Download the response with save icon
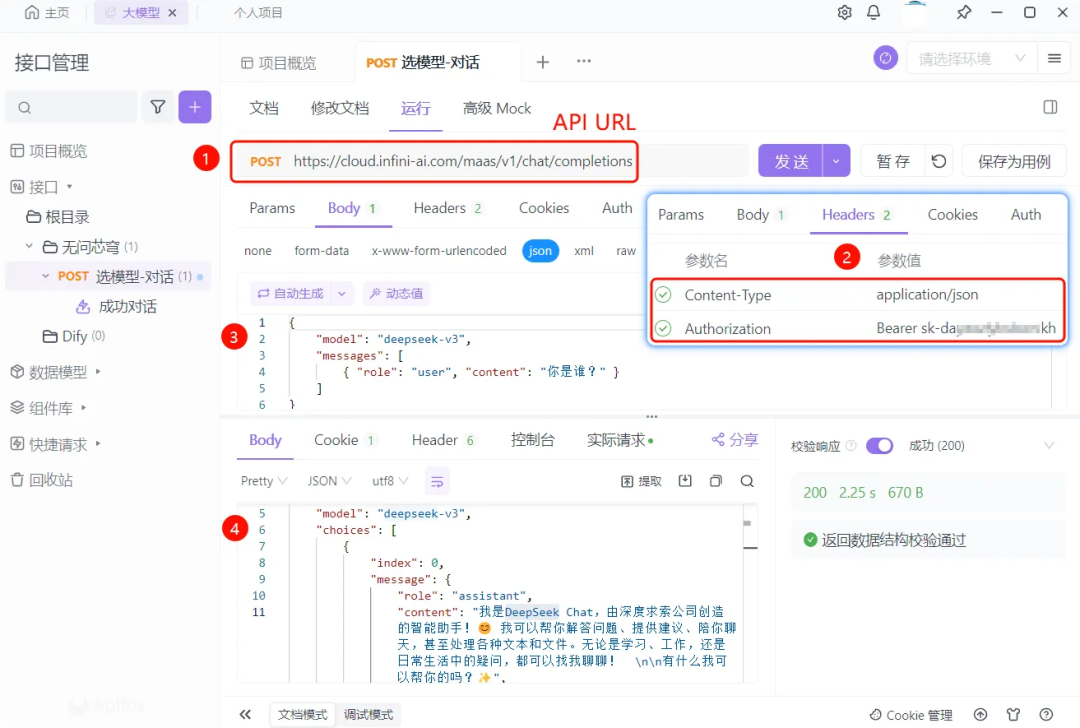The width and height of the screenshot is (1080, 728). 685,481
